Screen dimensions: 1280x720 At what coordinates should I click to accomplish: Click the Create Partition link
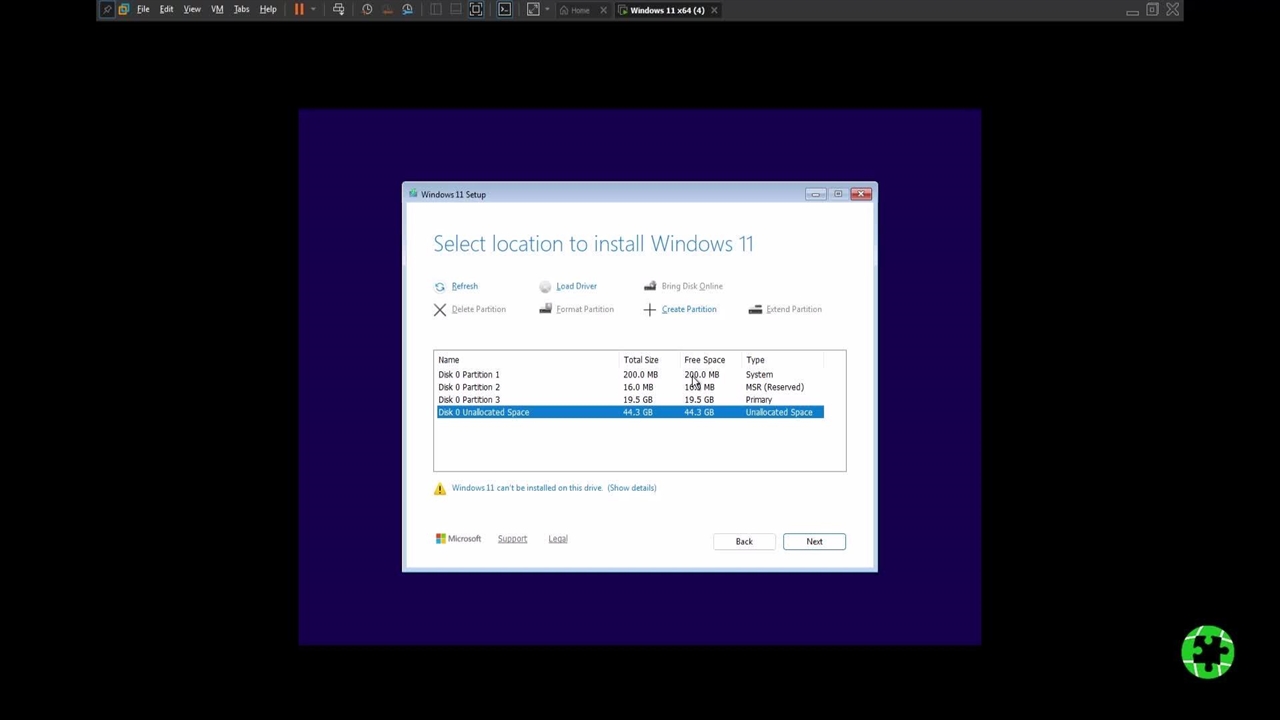tap(689, 309)
